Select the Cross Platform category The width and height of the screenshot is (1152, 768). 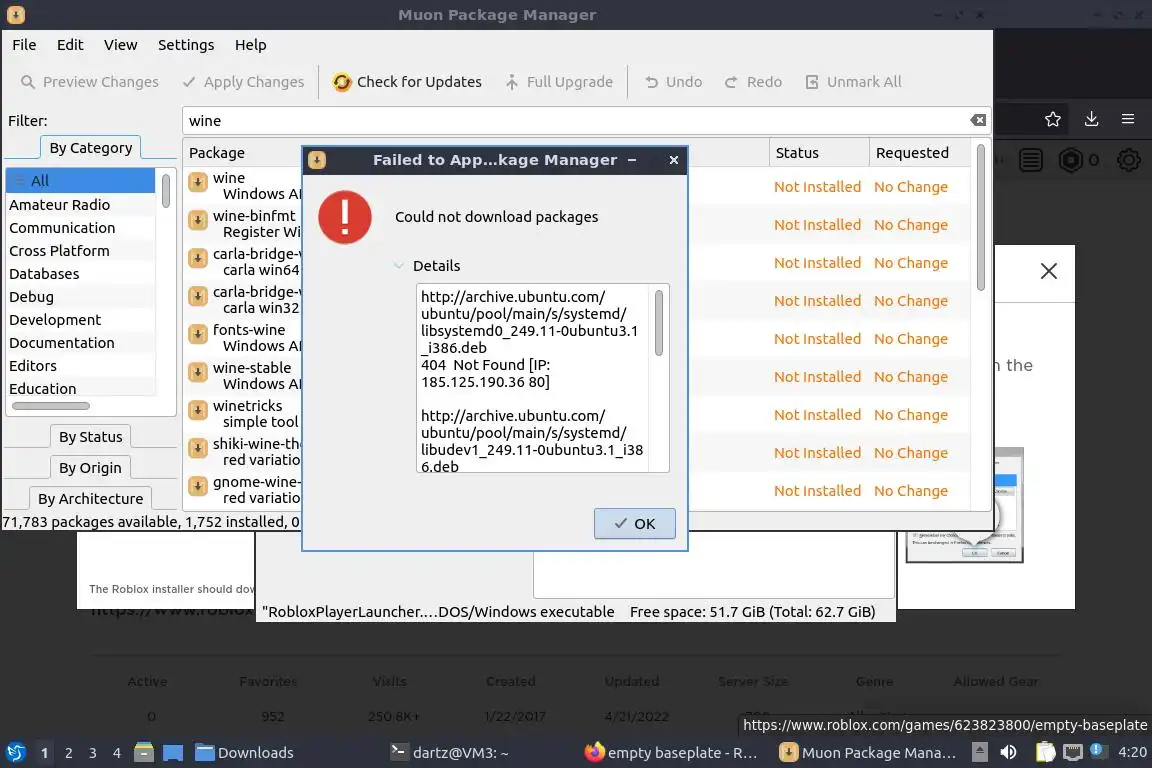(x=80, y=251)
